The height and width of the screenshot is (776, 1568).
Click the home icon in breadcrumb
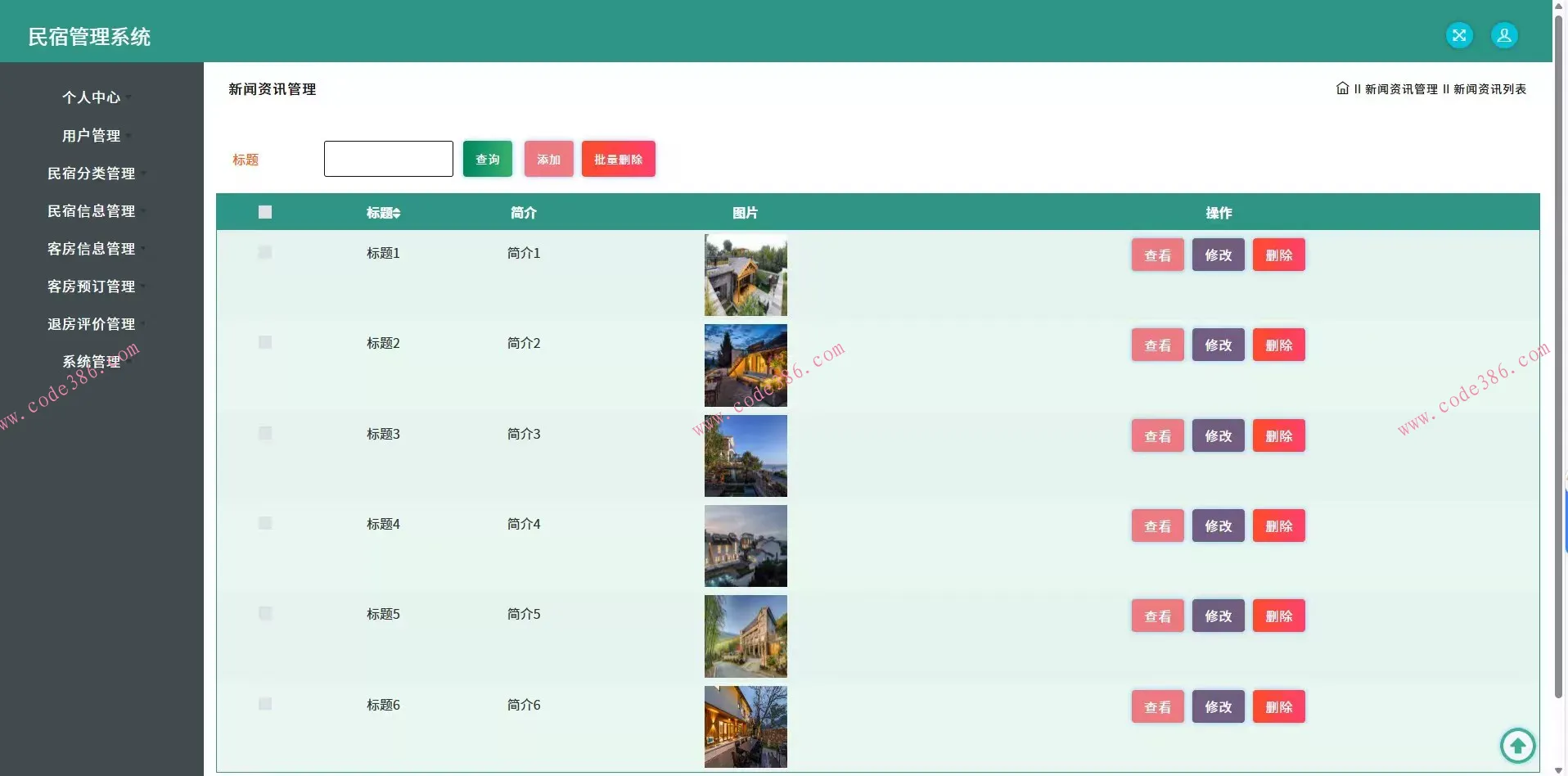1342,88
